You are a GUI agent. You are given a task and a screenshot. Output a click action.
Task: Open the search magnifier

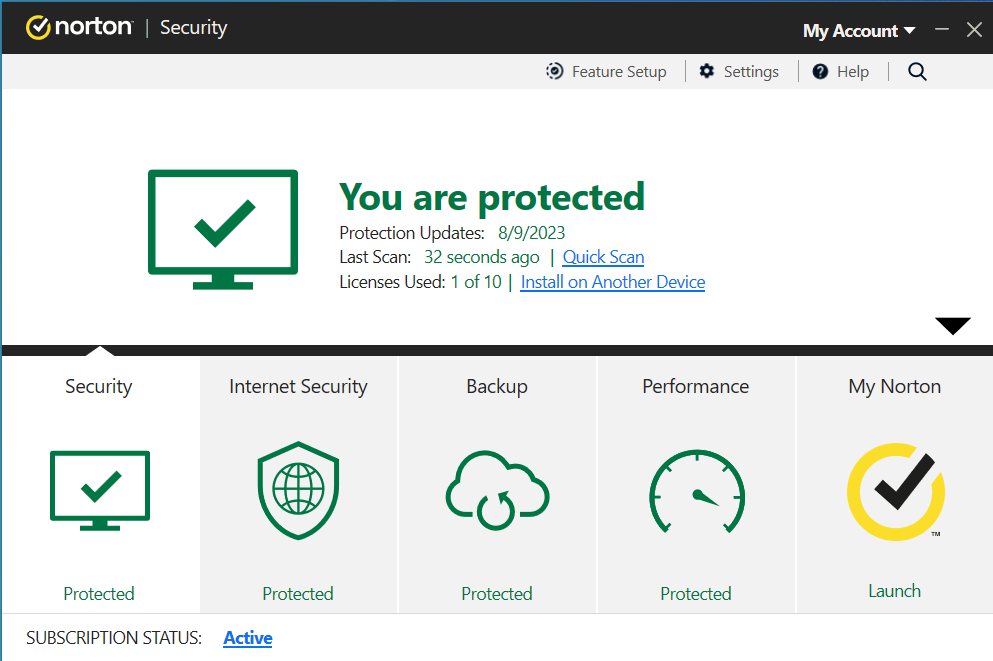click(917, 71)
